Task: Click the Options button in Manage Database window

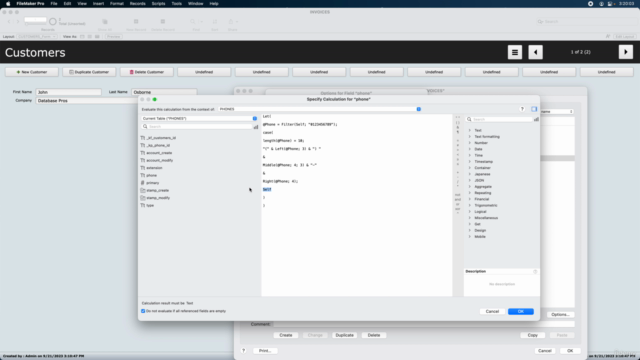Action: [x=560, y=315]
